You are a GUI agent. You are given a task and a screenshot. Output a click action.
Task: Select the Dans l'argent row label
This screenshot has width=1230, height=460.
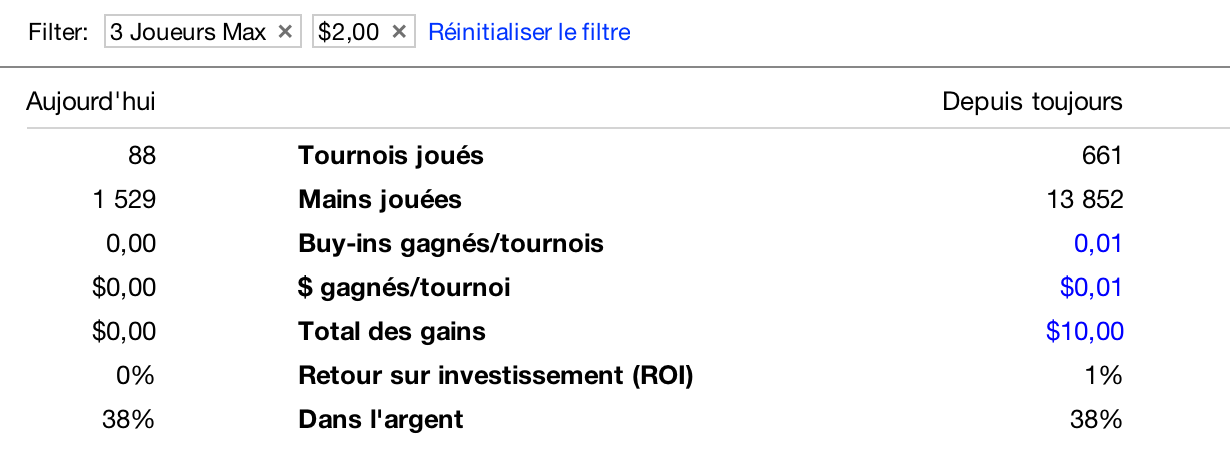(381, 420)
